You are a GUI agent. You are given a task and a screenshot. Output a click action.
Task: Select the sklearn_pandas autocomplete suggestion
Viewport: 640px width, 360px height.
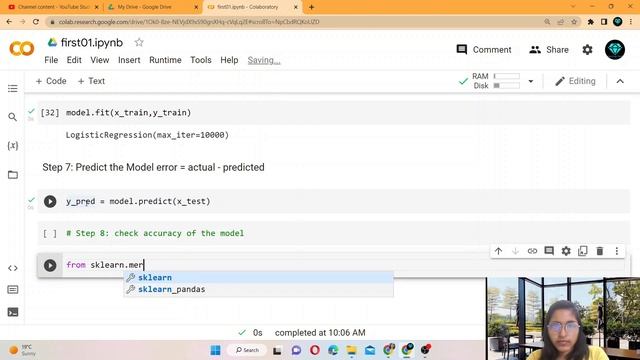click(x=258, y=289)
